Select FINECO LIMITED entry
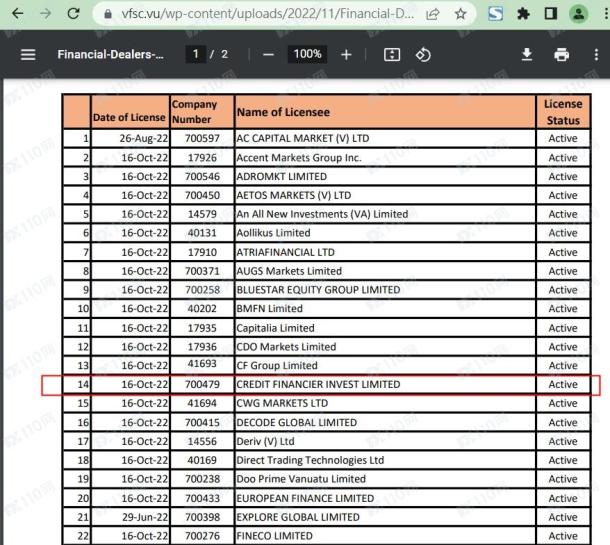 tap(274, 536)
